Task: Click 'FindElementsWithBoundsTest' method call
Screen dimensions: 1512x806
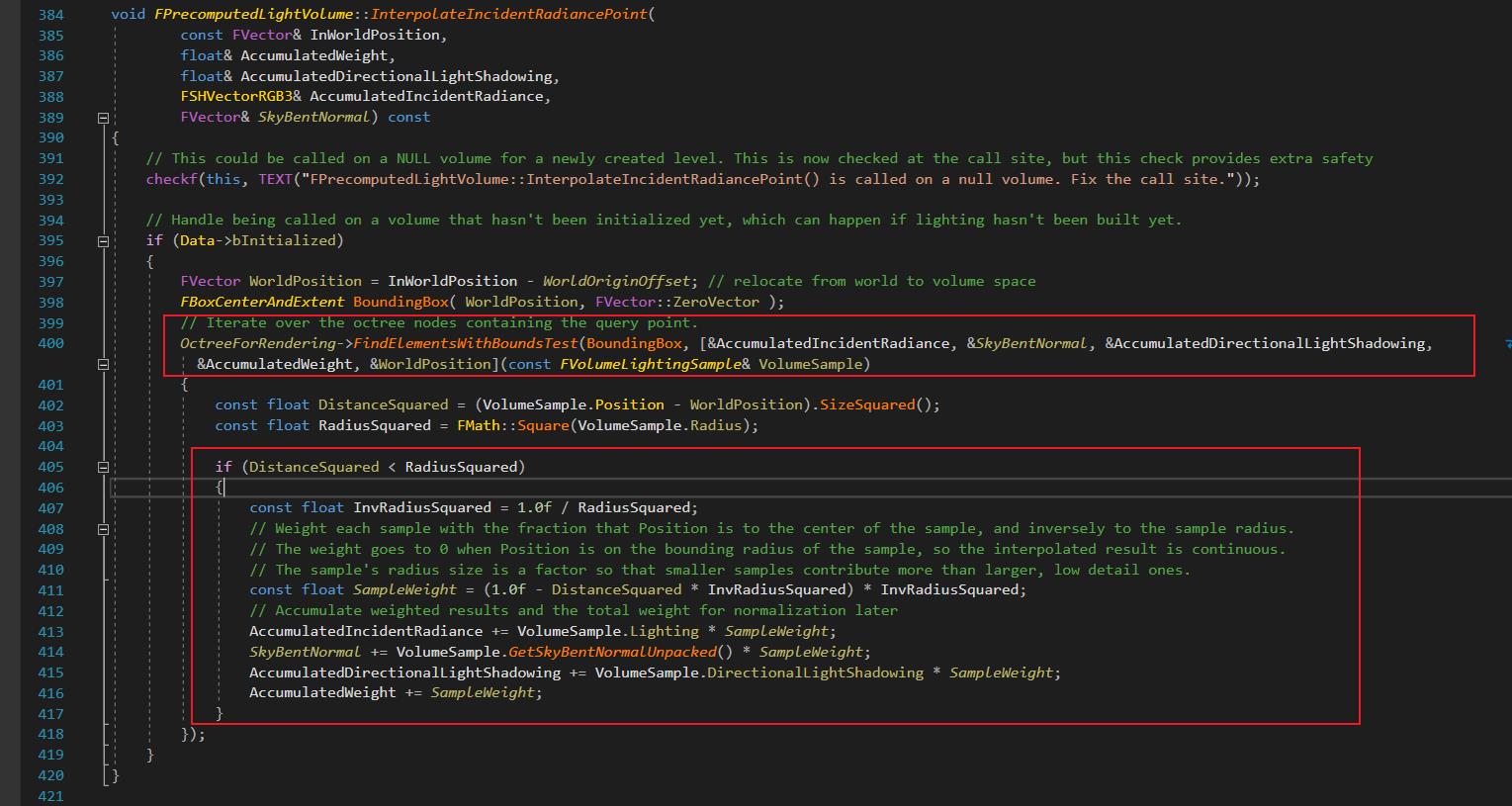Action: [466, 343]
